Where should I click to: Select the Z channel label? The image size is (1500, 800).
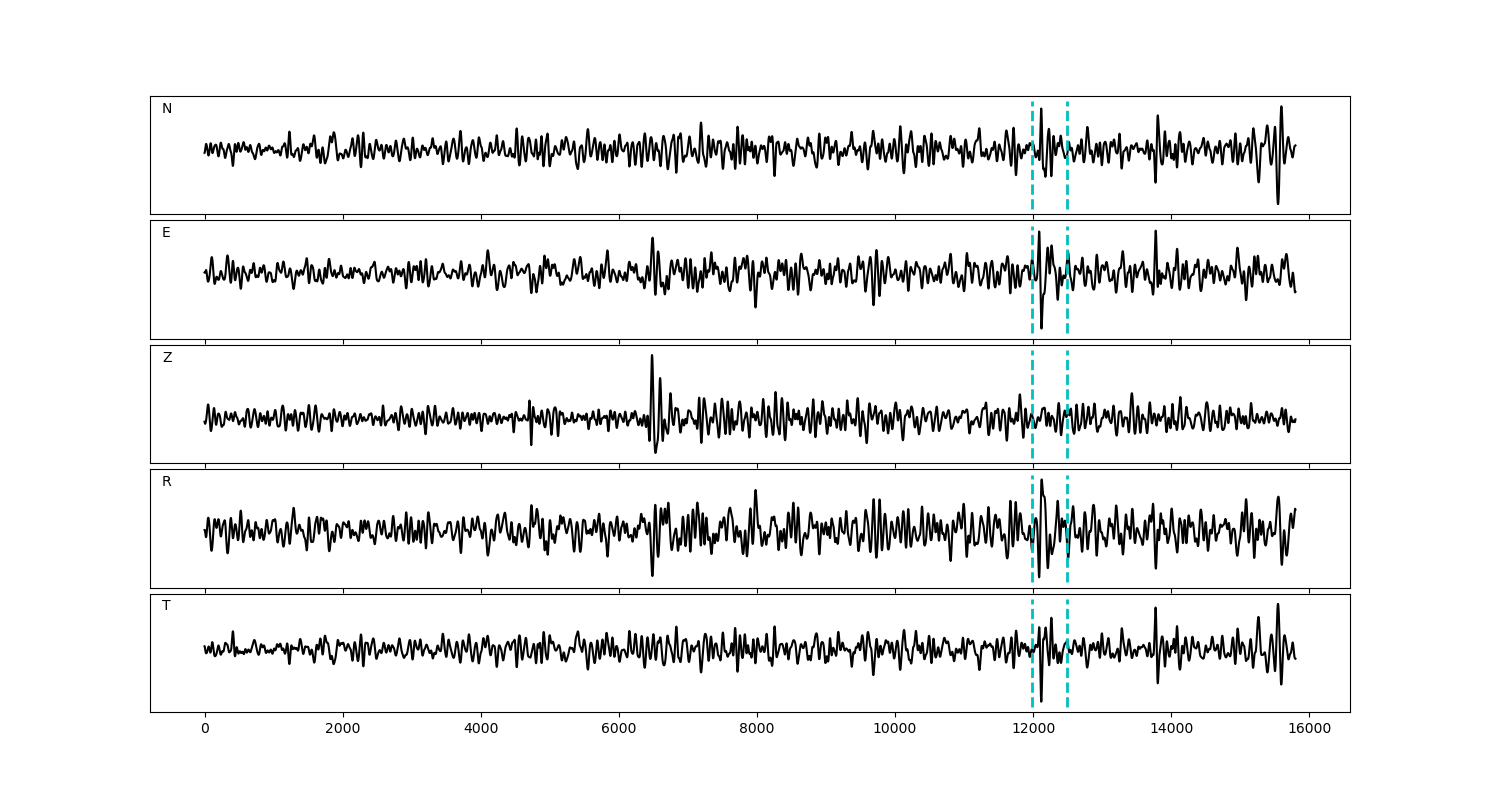167,358
